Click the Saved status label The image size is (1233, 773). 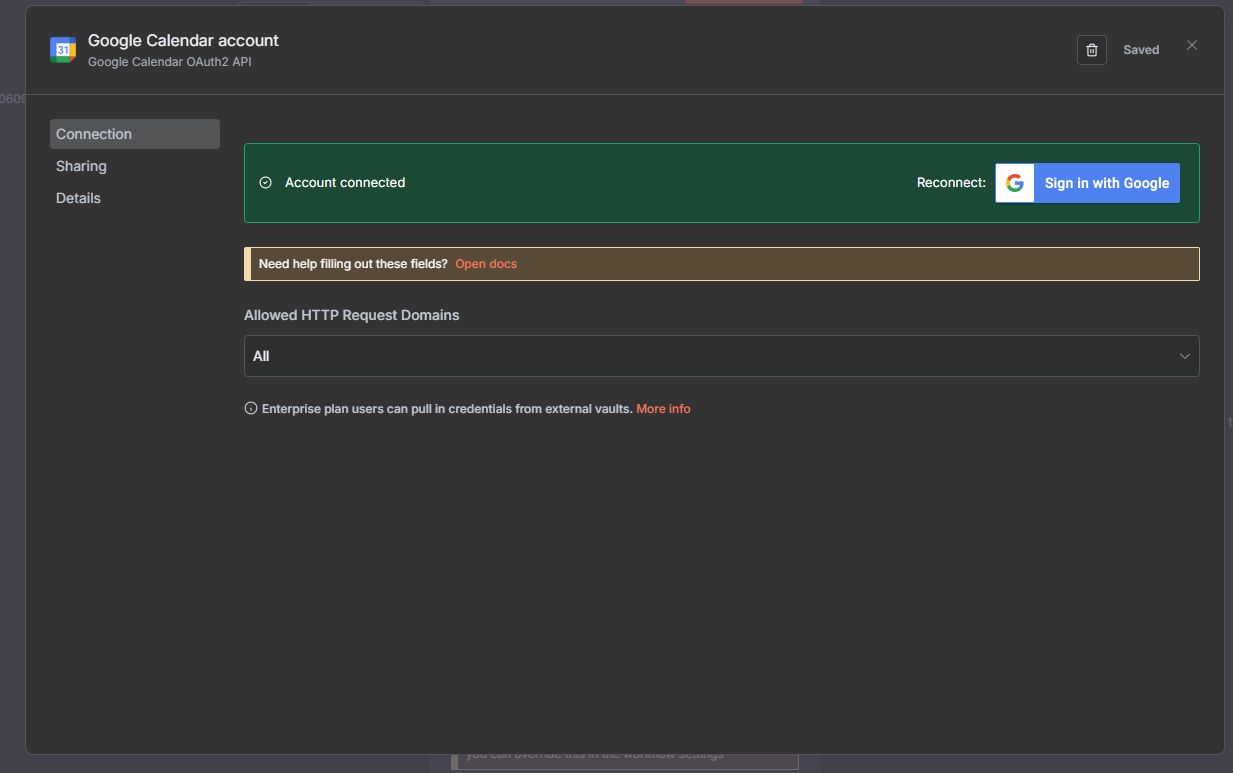[1141, 50]
